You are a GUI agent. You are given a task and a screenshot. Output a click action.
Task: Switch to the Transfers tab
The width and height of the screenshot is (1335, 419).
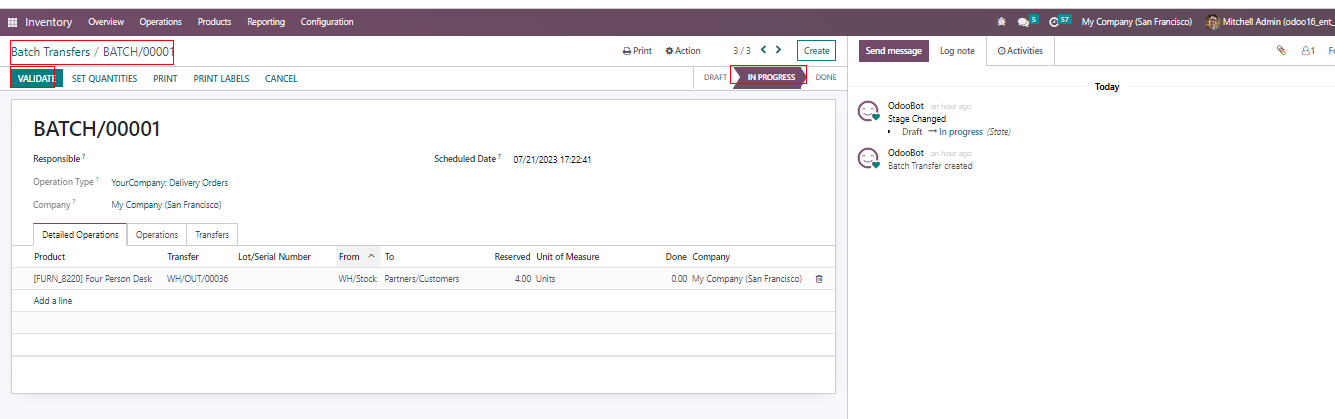(212, 235)
